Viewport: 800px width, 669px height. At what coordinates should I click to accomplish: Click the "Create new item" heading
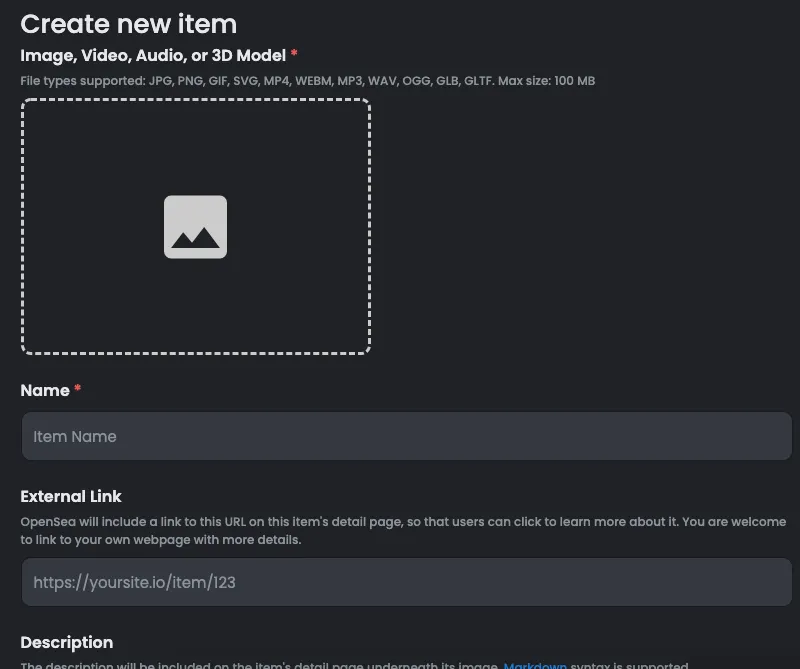[x=129, y=23]
